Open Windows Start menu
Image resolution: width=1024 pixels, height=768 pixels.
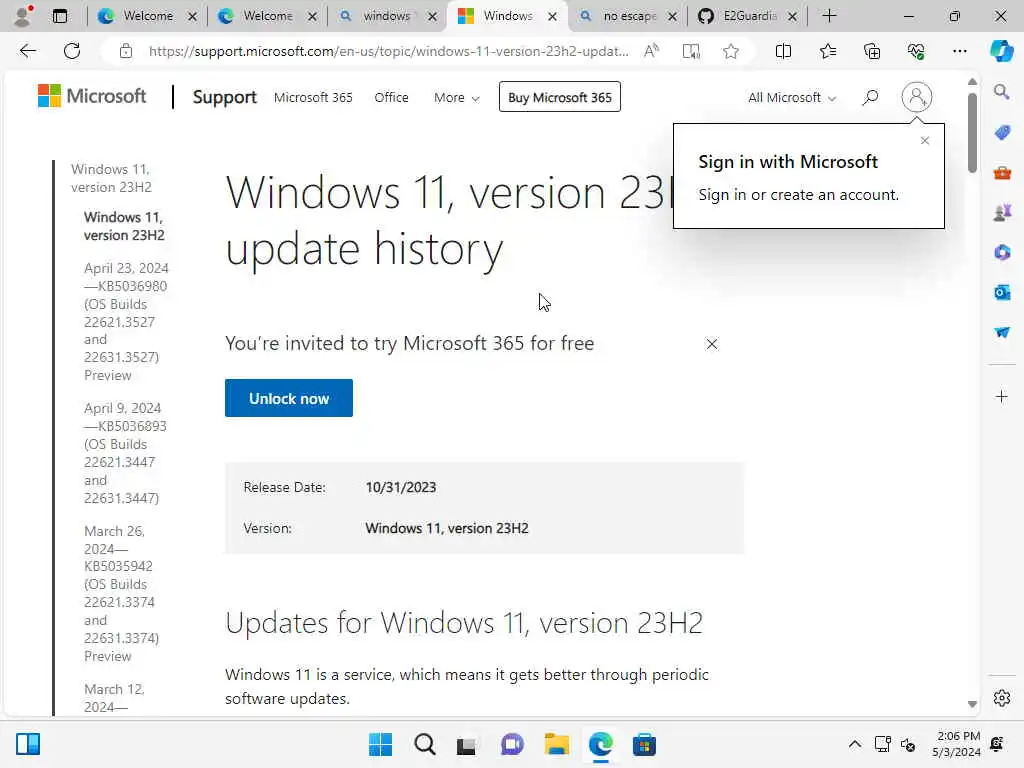380,744
